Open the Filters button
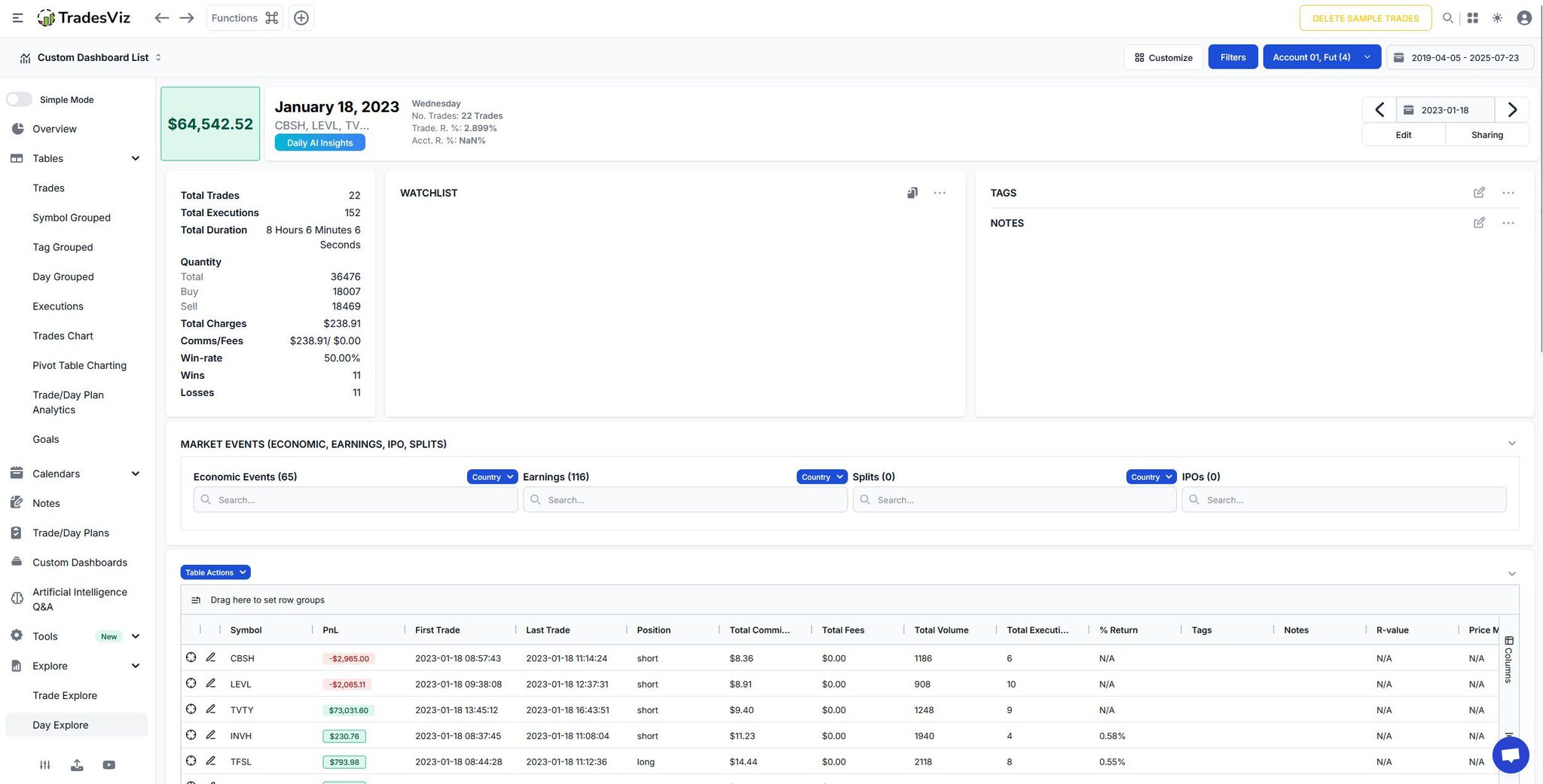This screenshot has width=1543, height=784. (x=1233, y=57)
